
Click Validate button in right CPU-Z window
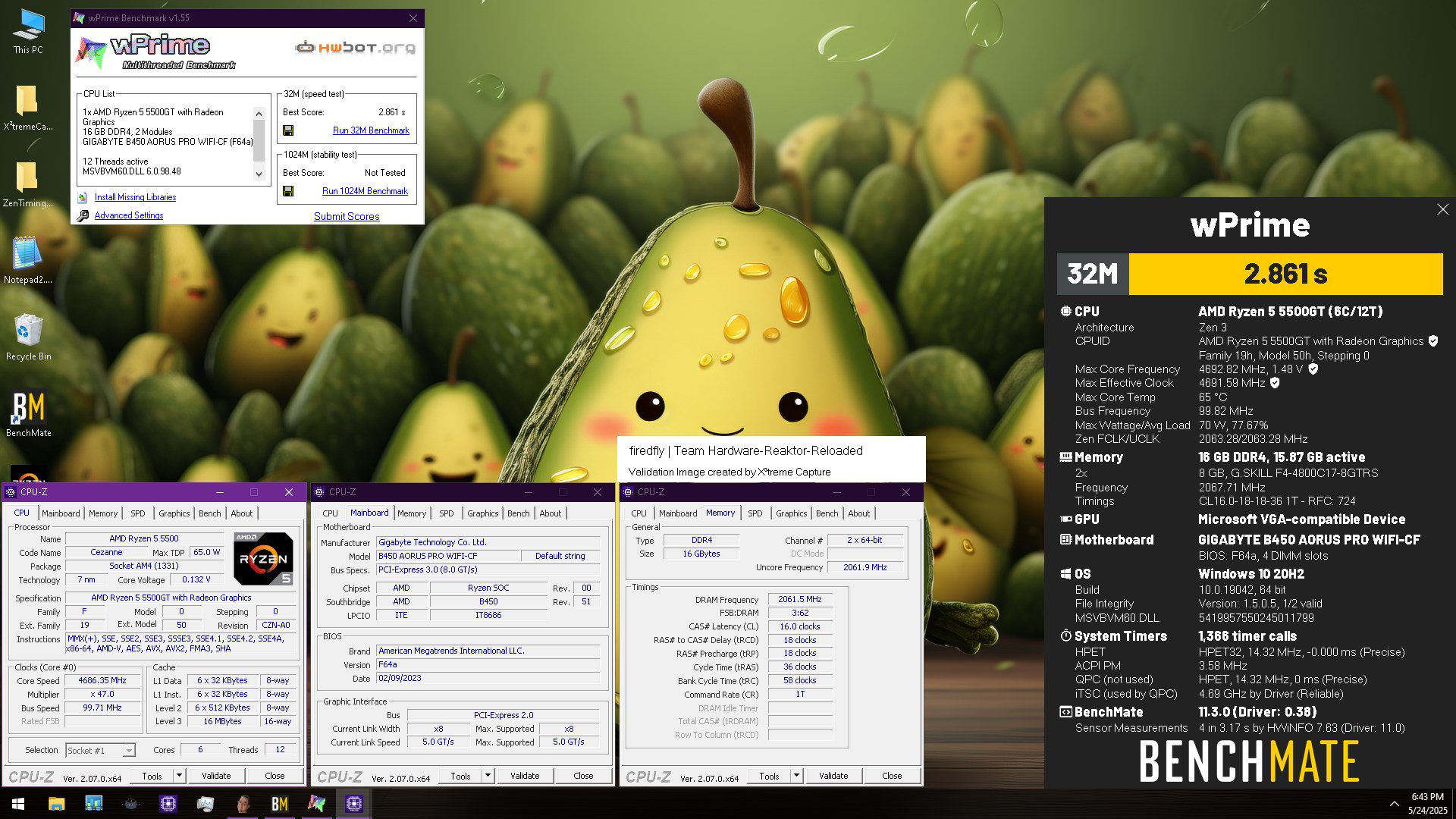(833, 776)
